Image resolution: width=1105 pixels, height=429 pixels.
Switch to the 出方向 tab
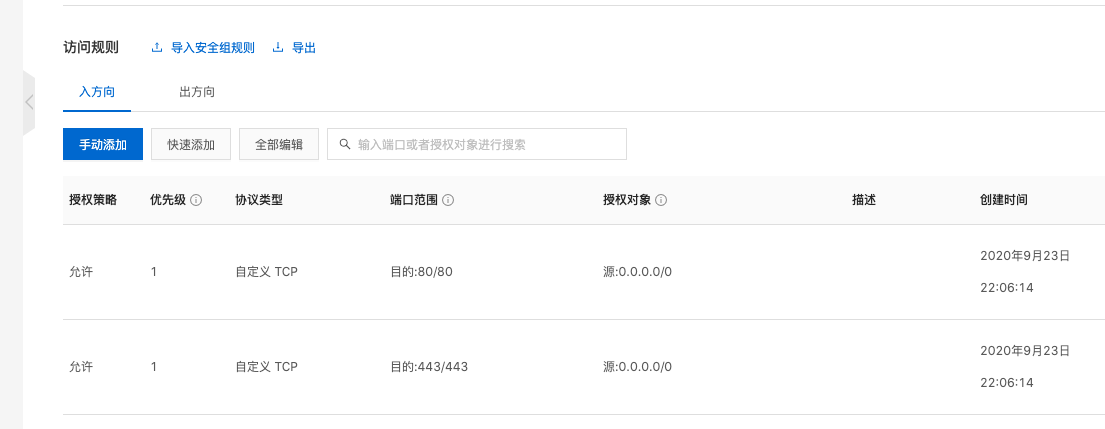197,92
